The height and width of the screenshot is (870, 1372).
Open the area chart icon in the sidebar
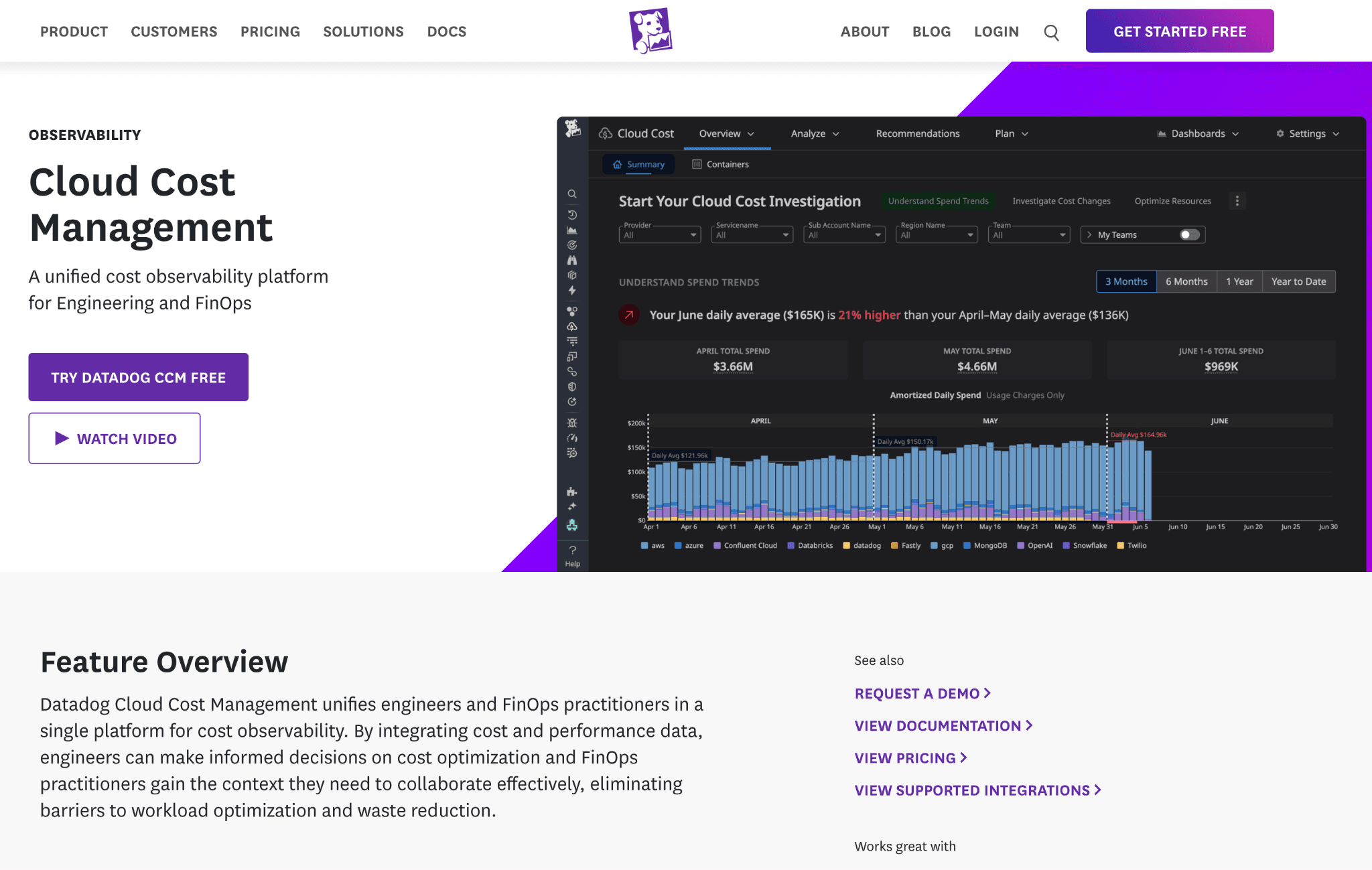(572, 230)
